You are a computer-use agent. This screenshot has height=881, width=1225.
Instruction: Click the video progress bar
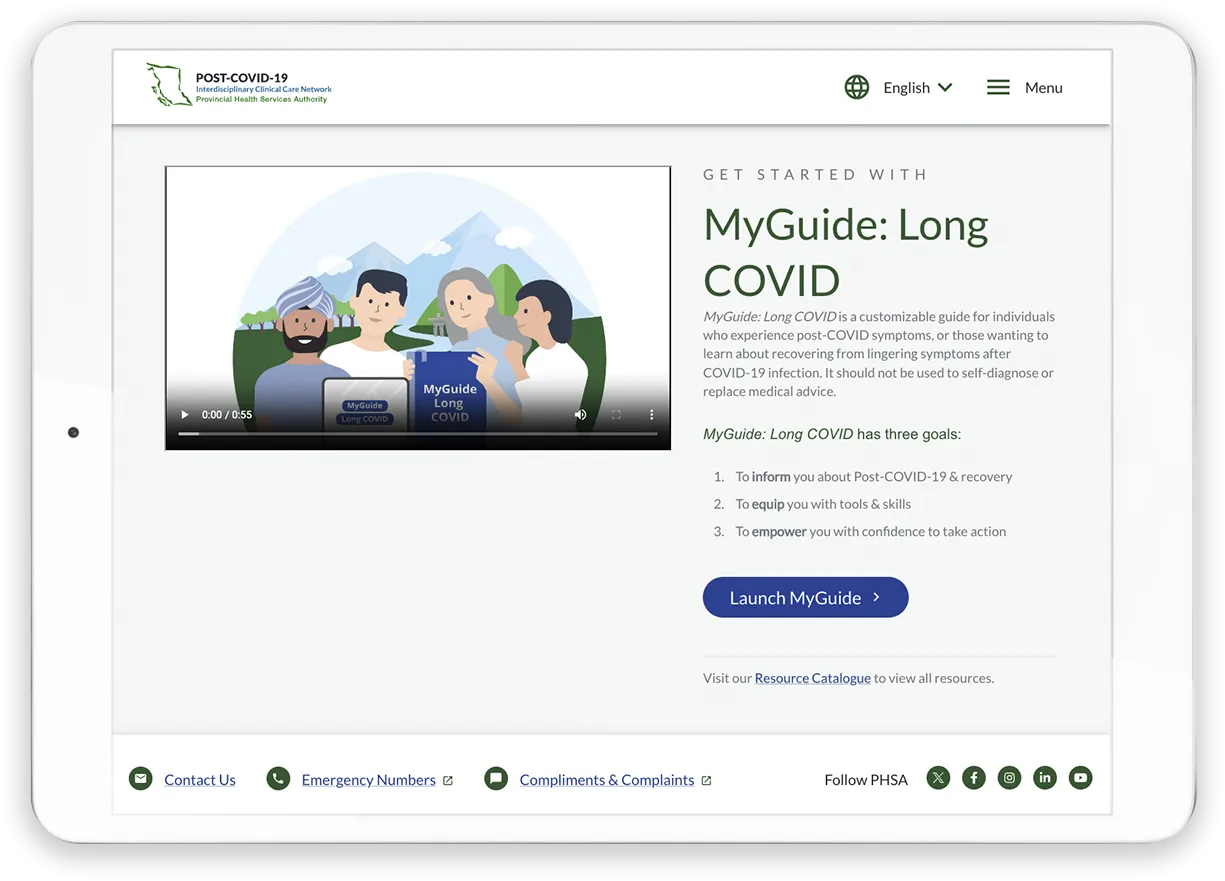coord(418,434)
